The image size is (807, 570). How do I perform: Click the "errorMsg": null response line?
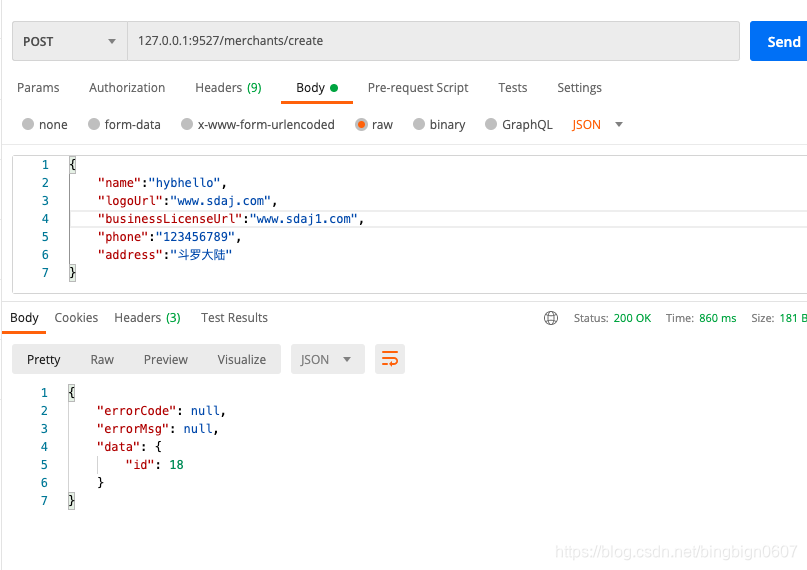[x=157, y=429]
